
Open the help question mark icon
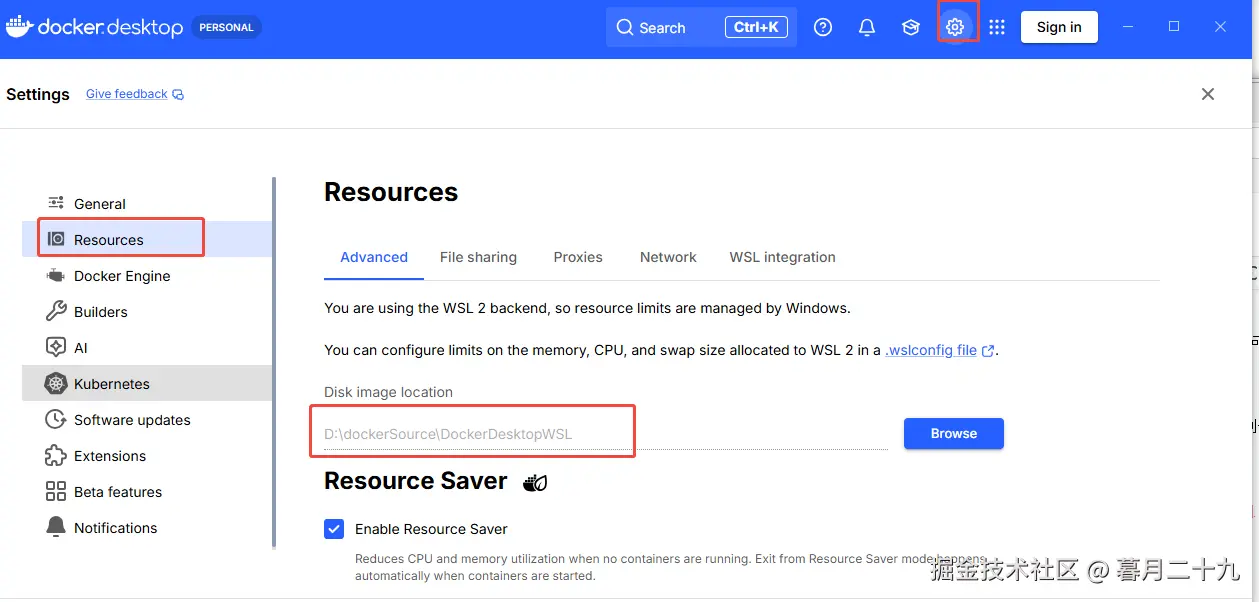[x=823, y=27]
